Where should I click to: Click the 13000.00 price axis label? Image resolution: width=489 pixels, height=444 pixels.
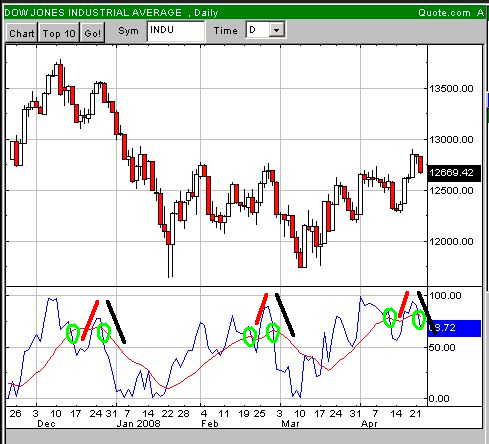[x=451, y=139]
